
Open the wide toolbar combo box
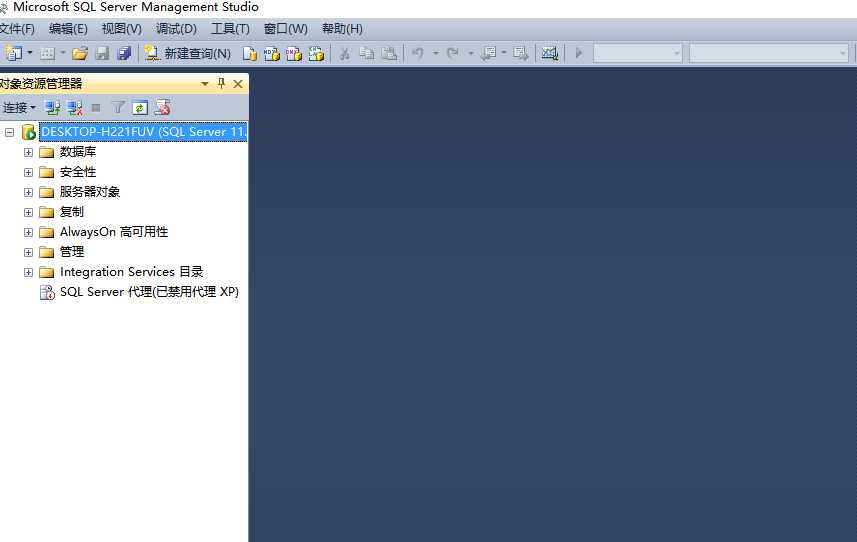tap(768, 53)
